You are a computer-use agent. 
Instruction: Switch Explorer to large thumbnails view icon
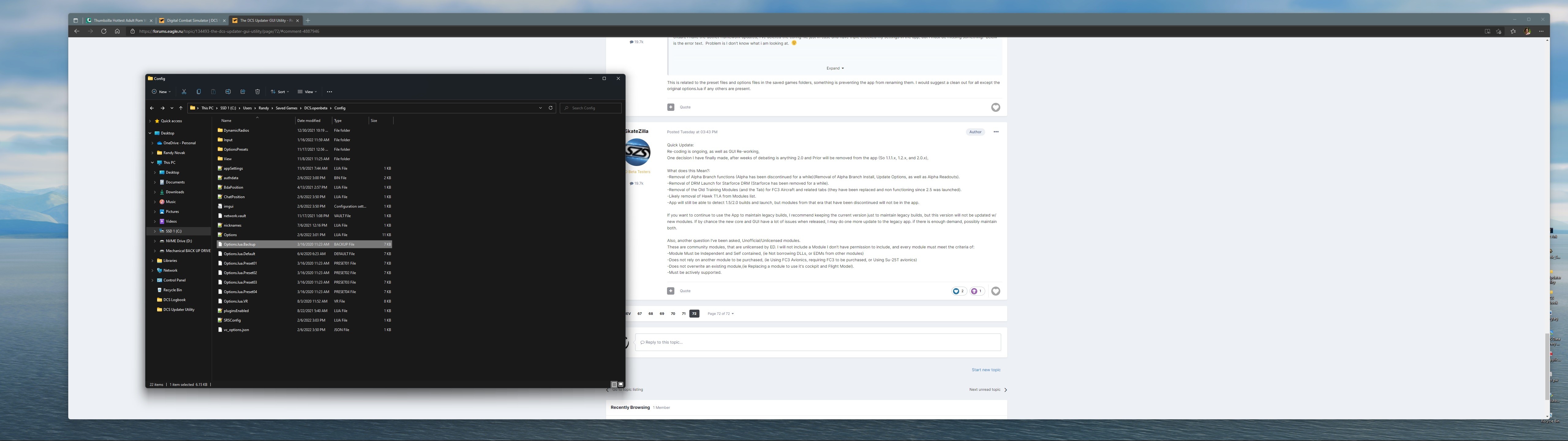[620, 384]
